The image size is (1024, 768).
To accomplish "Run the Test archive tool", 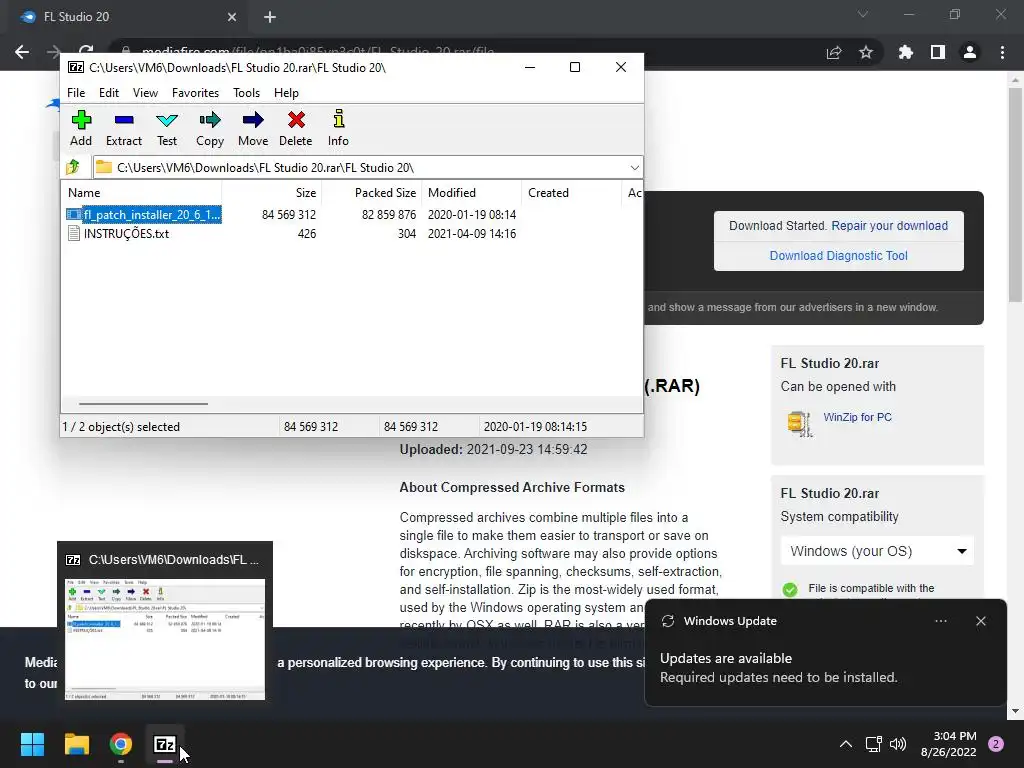I will point(167,128).
